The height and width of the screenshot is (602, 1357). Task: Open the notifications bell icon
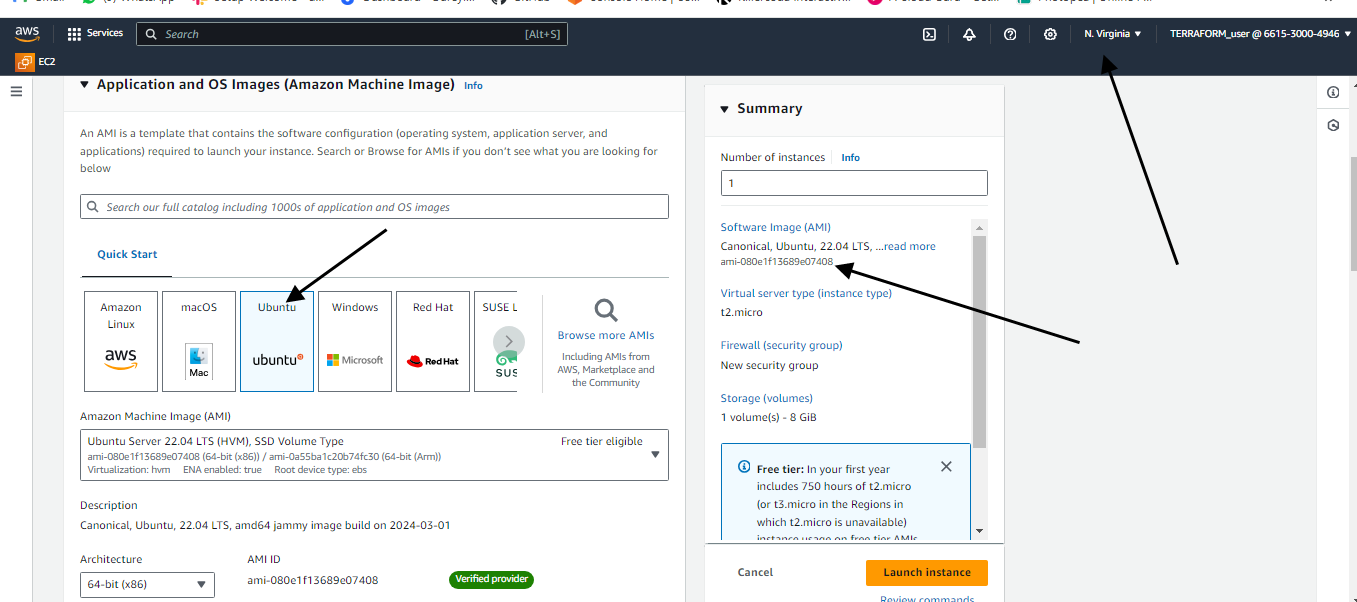[x=969, y=34]
